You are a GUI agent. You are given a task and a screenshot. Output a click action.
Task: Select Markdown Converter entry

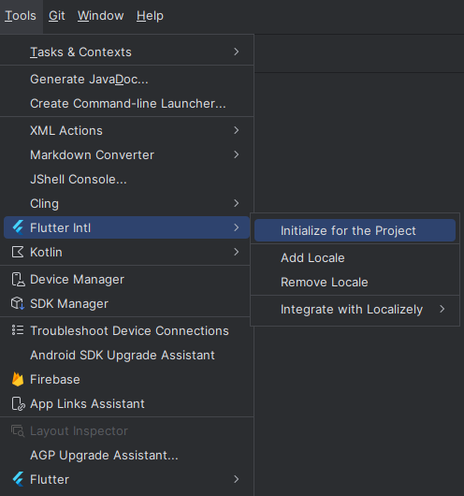tap(127, 155)
